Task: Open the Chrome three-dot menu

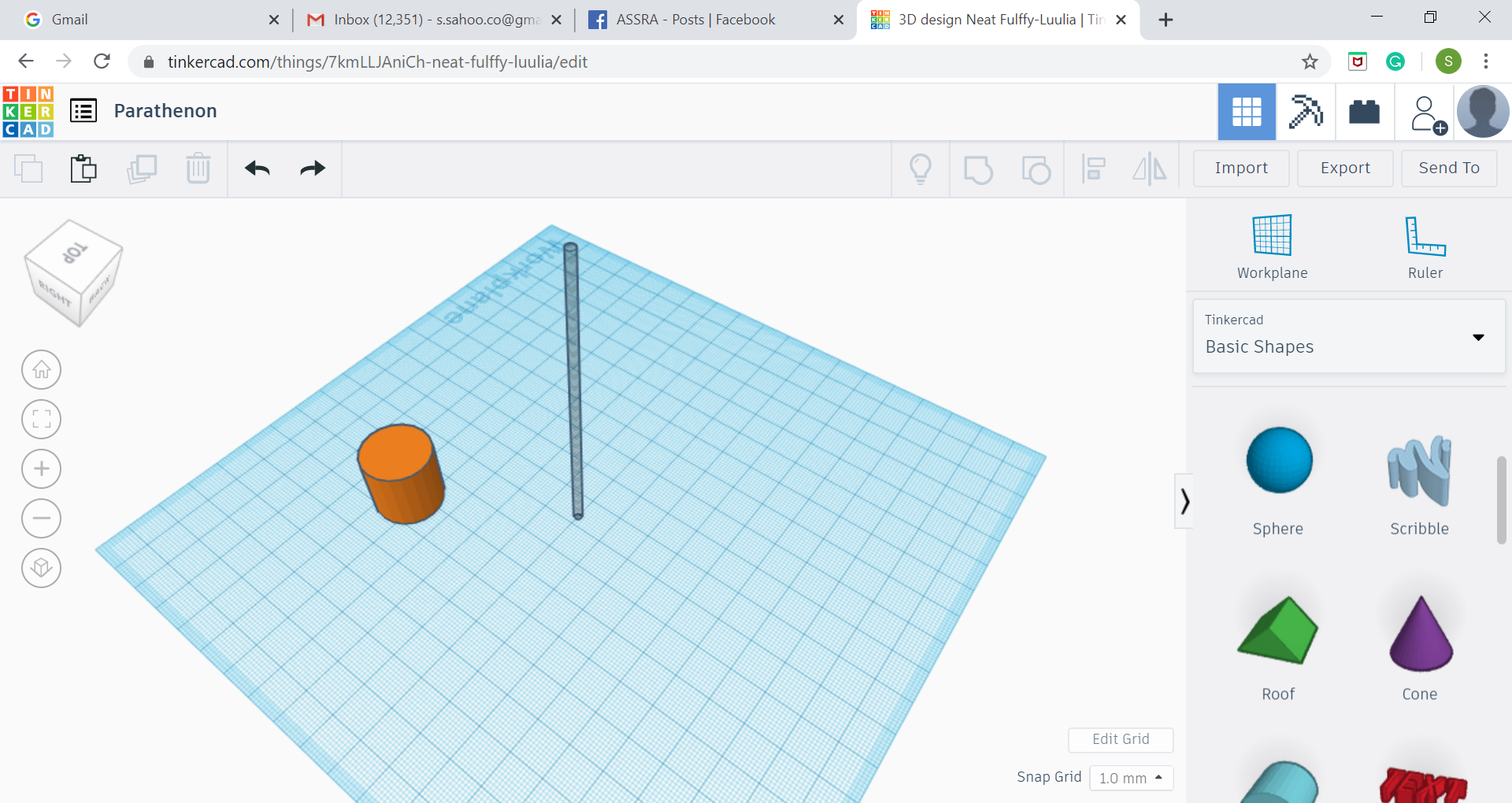Action: 1486,61
